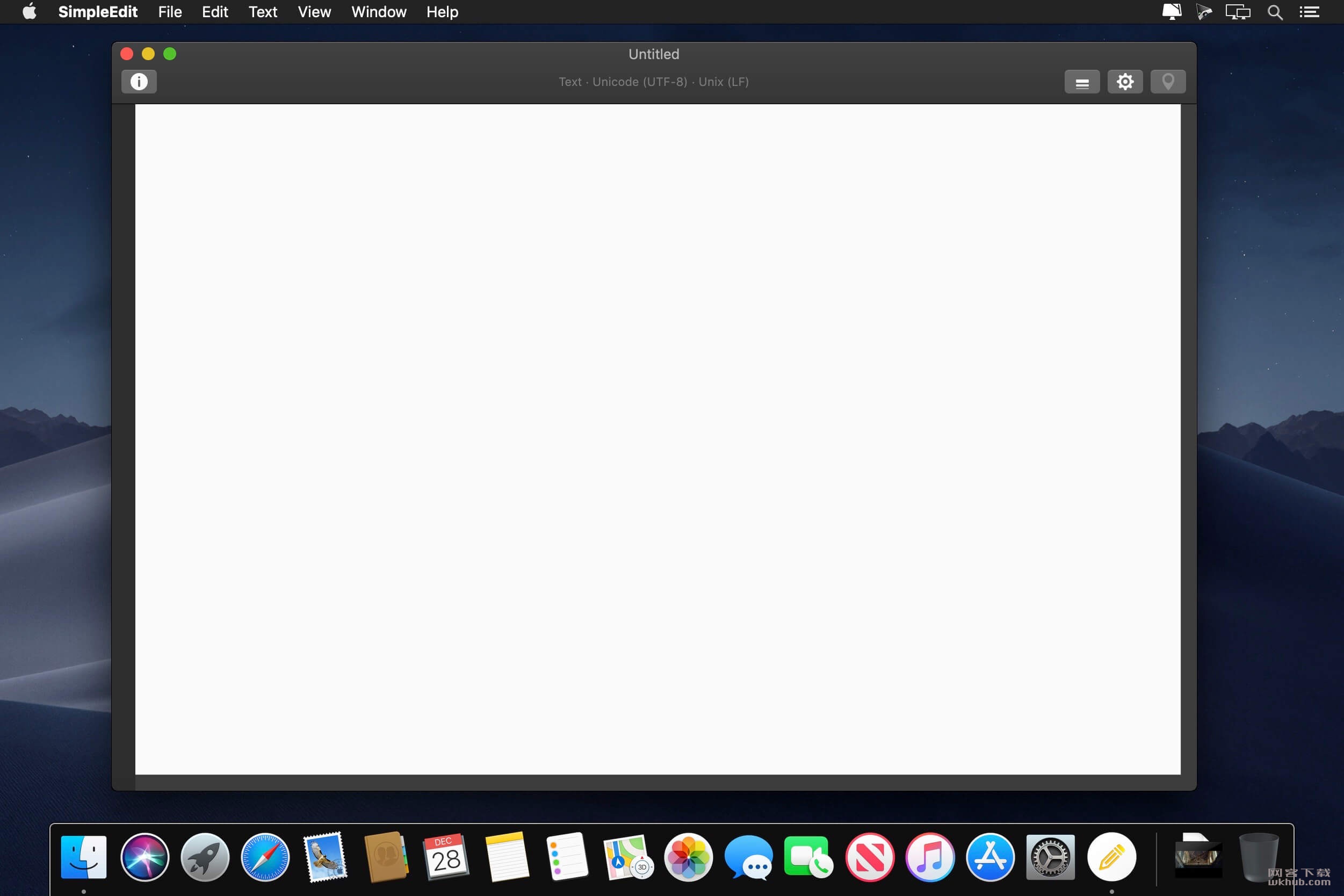This screenshot has width=1344, height=896.
Task: Click the paper plane menu bar icon
Action: pyautogui.click(x=1204, y=12)
